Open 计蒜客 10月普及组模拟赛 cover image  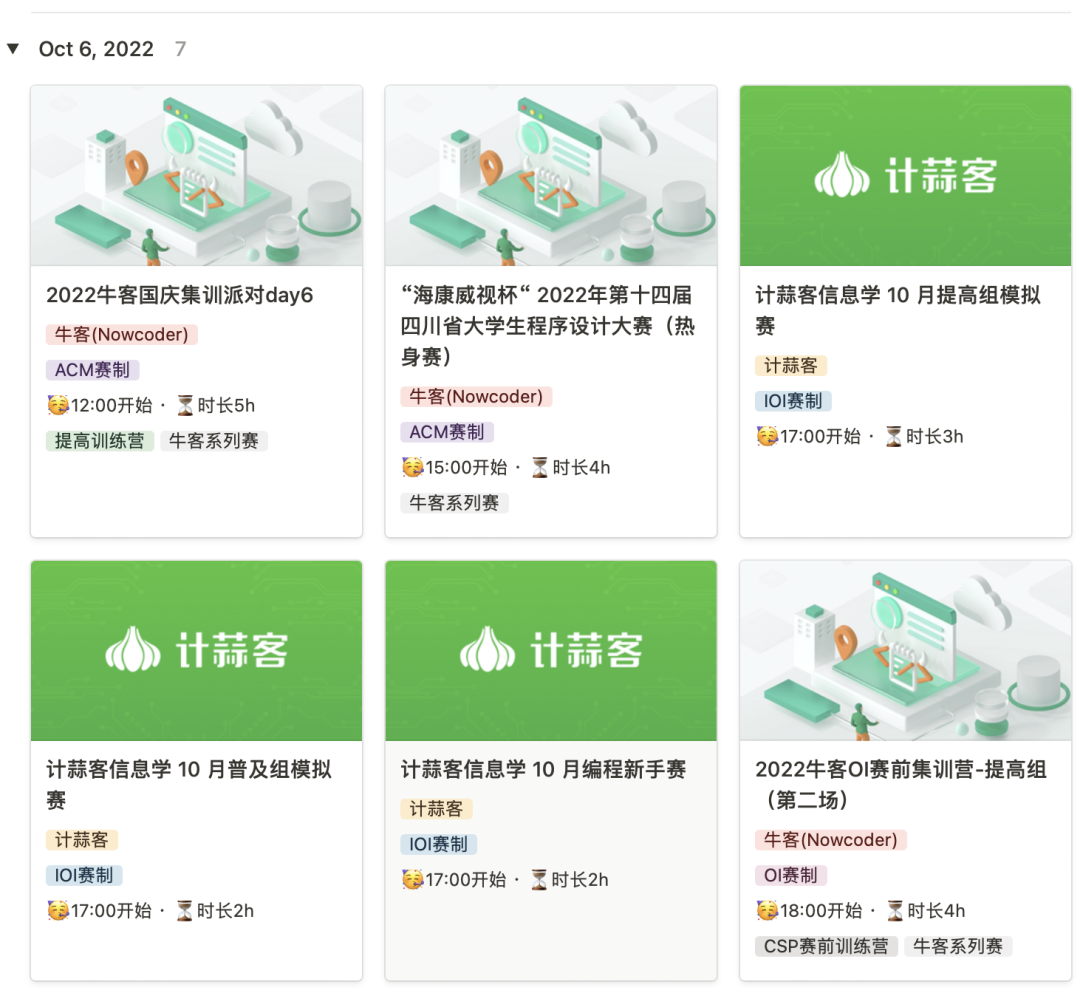[x=196, y=651]
